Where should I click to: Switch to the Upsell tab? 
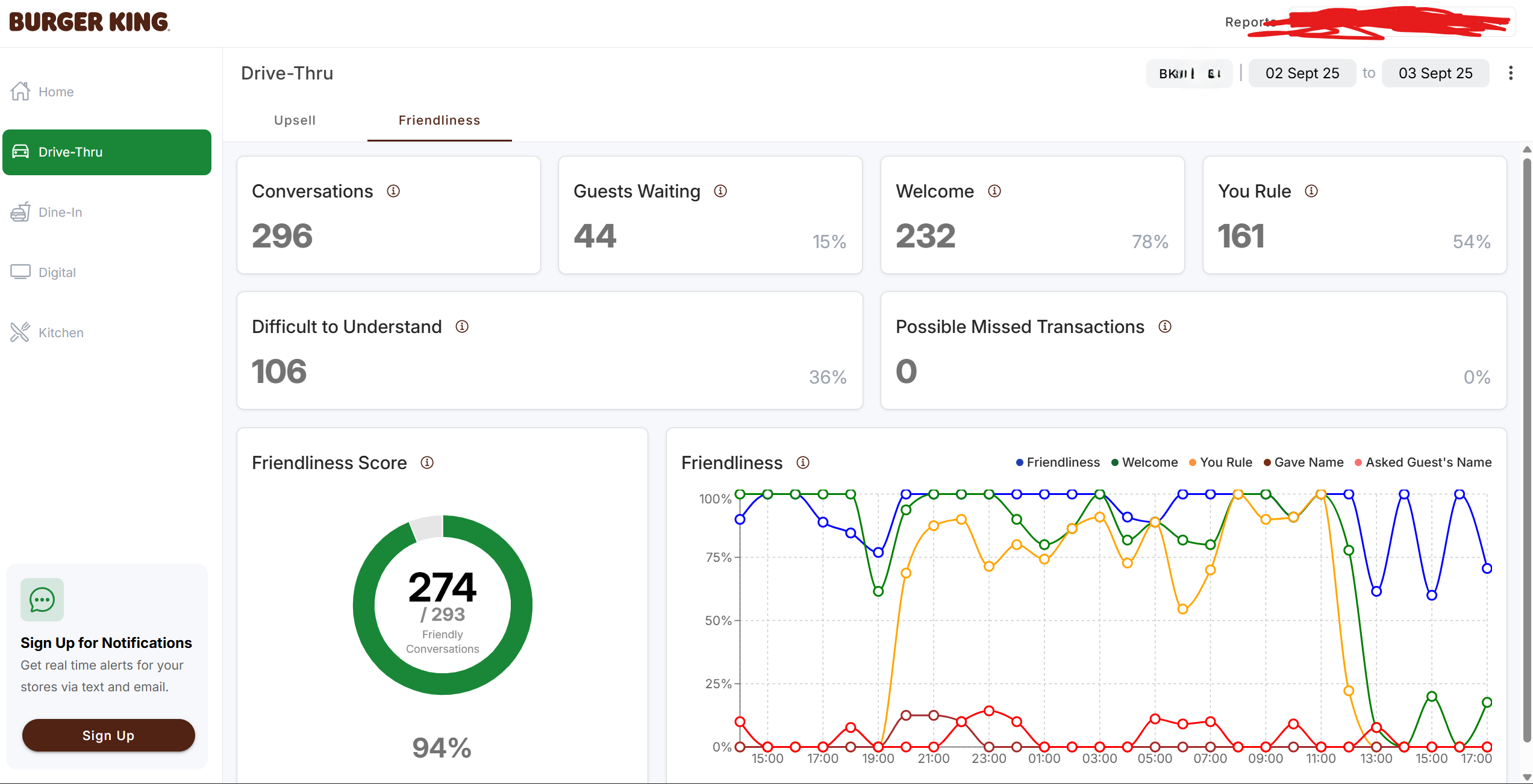(295, 120)
